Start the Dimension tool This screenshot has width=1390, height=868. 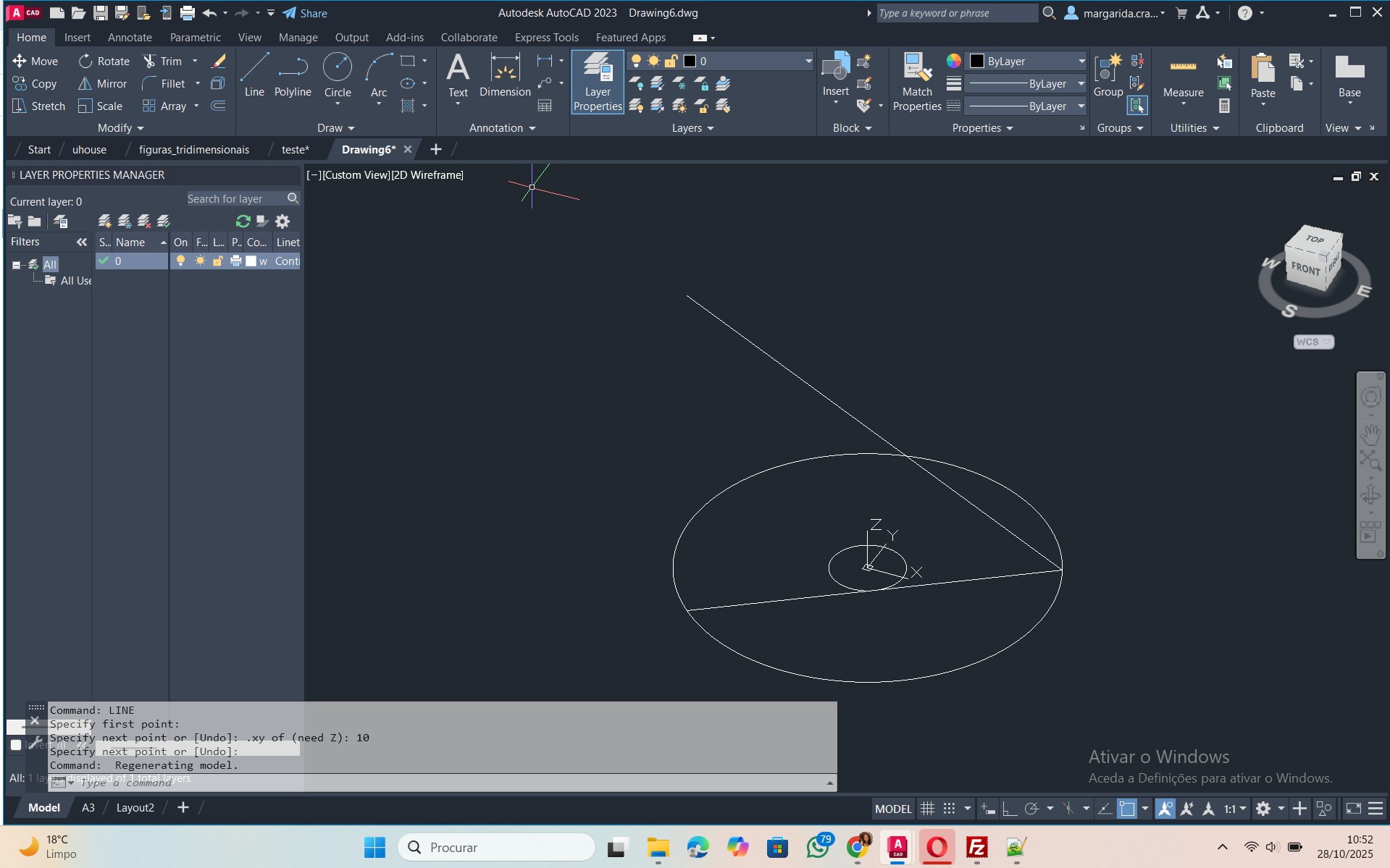coord(505,75)
